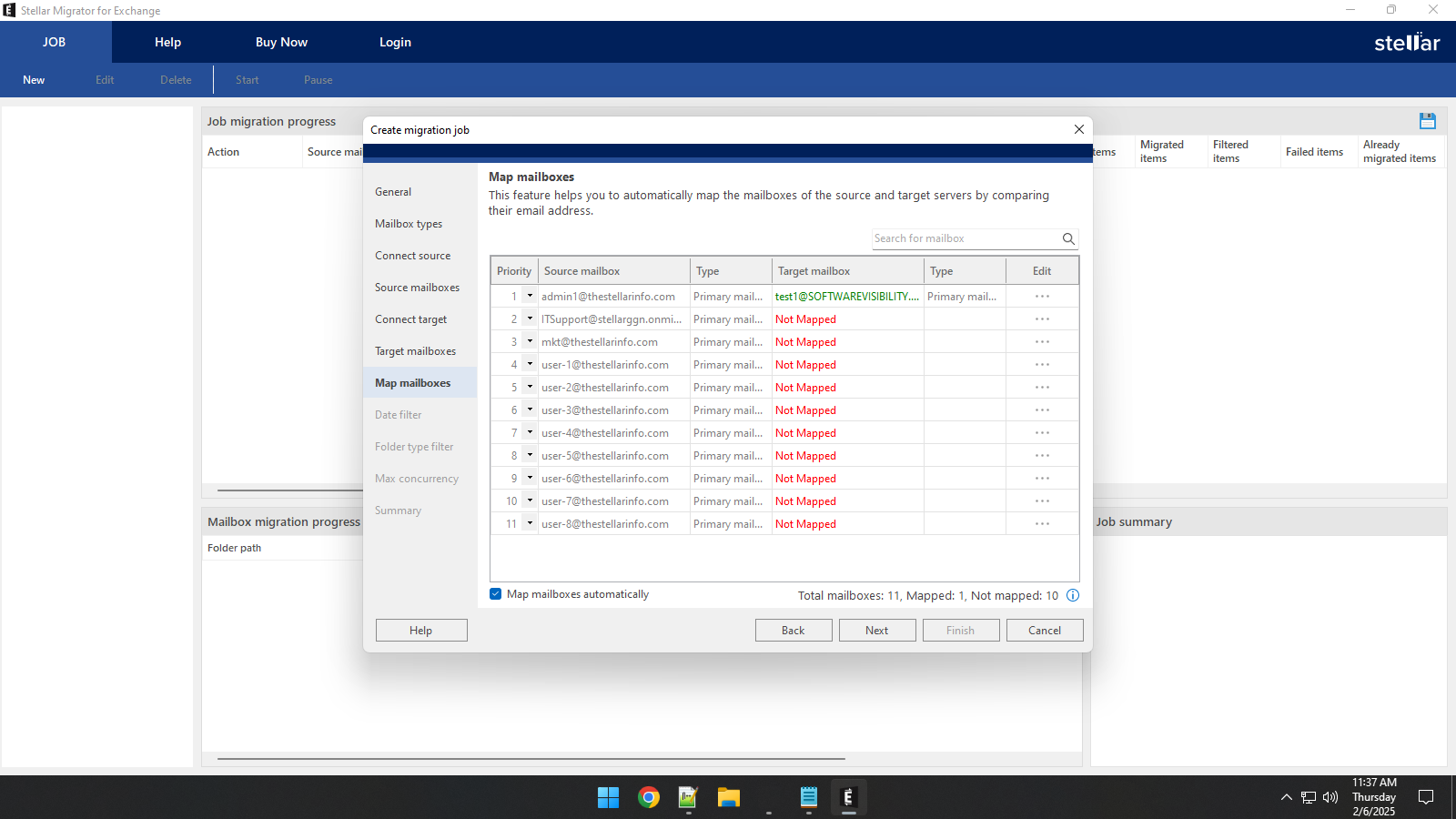Screen dimensions: 1456x819
Task: Open priority dropdown for row 8
Action: (530, 455)
